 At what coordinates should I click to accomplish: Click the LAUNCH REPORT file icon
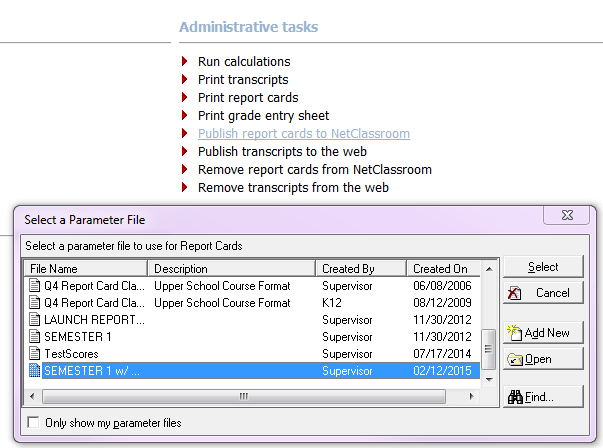35,319
